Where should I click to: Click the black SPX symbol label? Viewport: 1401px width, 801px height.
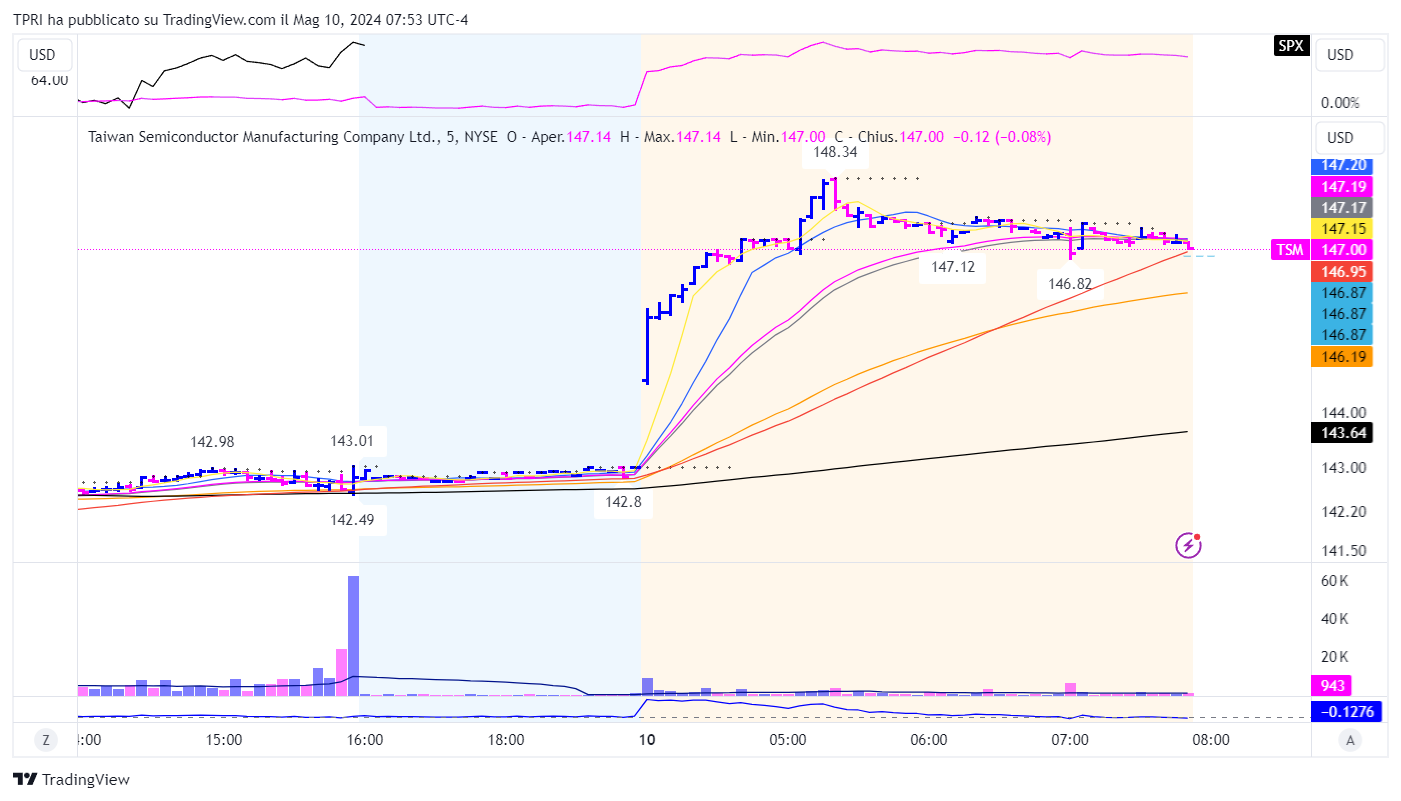pyautogui.click(x=1290, y=45)
